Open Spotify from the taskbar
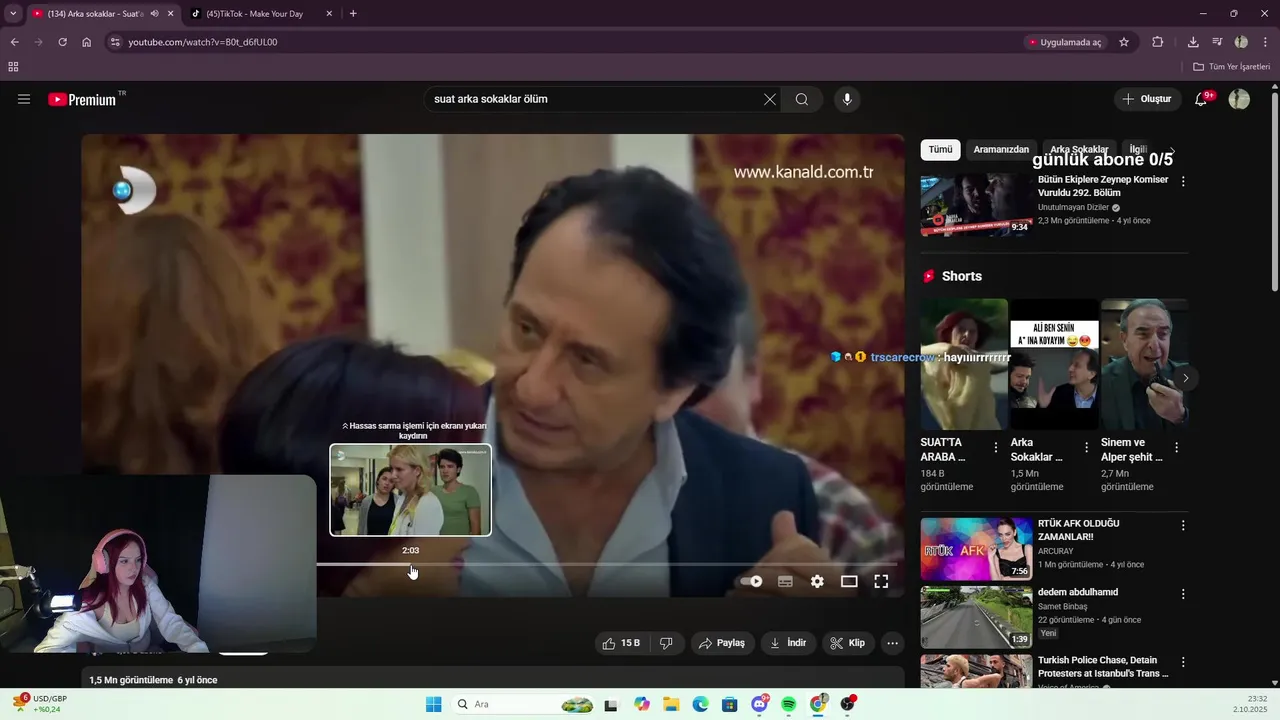Viewport: 1280px width, 720px height. (x=788, y=704)
